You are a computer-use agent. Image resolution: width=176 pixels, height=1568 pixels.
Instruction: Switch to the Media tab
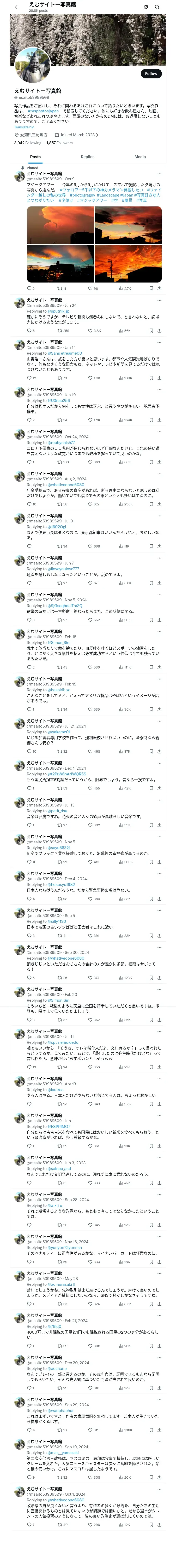pyautogui.click(x=140, y=157)
